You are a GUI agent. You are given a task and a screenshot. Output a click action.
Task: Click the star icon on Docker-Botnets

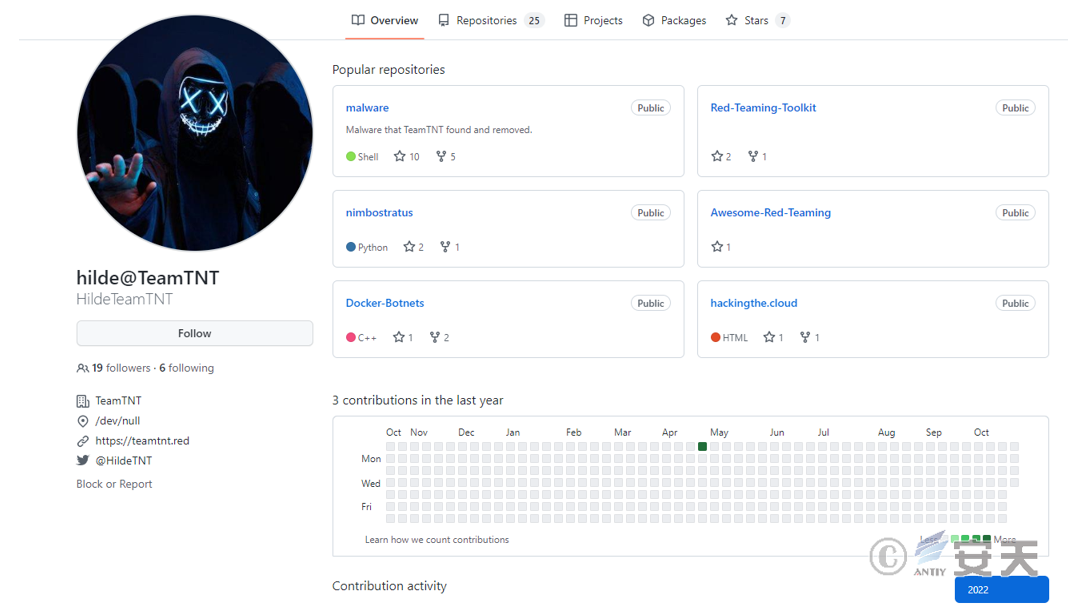399,337
